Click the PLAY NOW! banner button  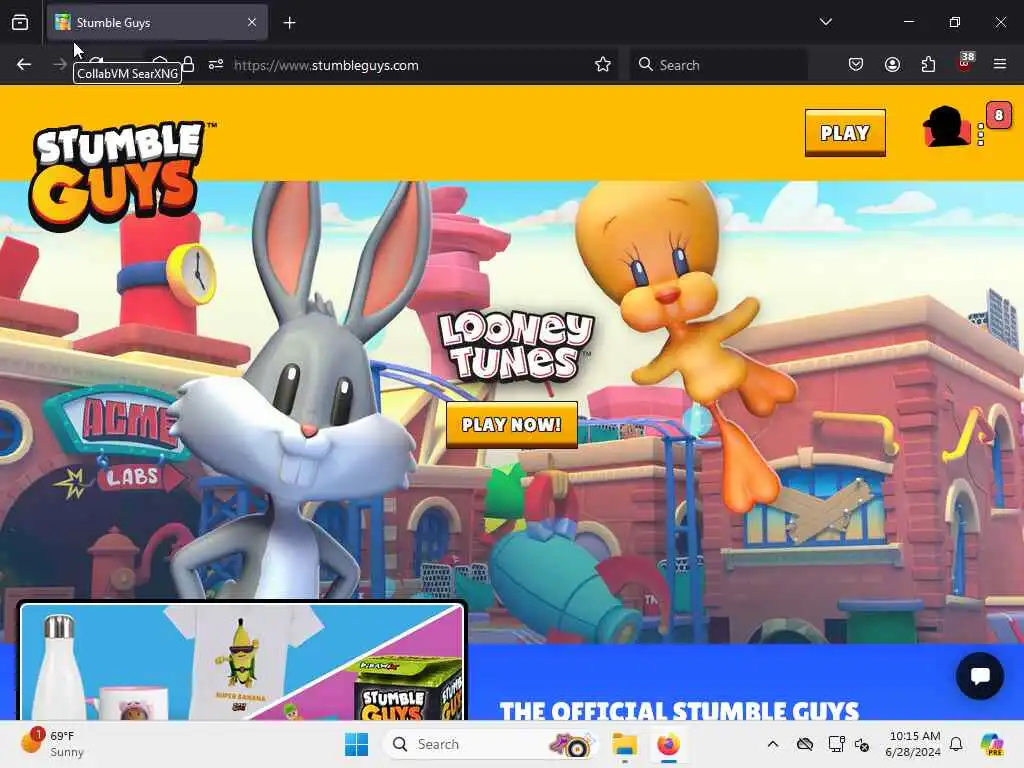point(511,424)
